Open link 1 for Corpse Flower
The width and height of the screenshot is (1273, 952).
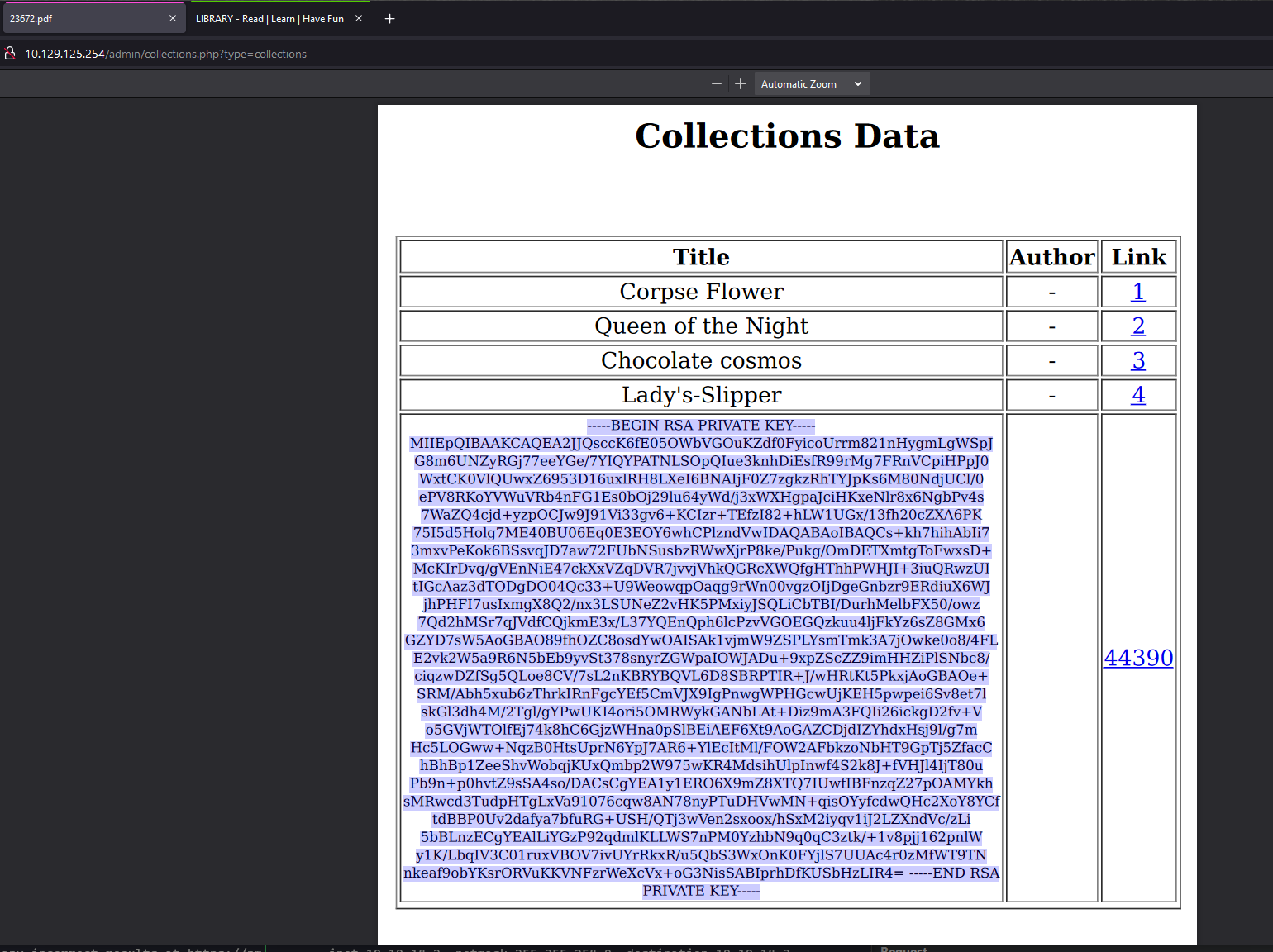(x=1138, y=292)
